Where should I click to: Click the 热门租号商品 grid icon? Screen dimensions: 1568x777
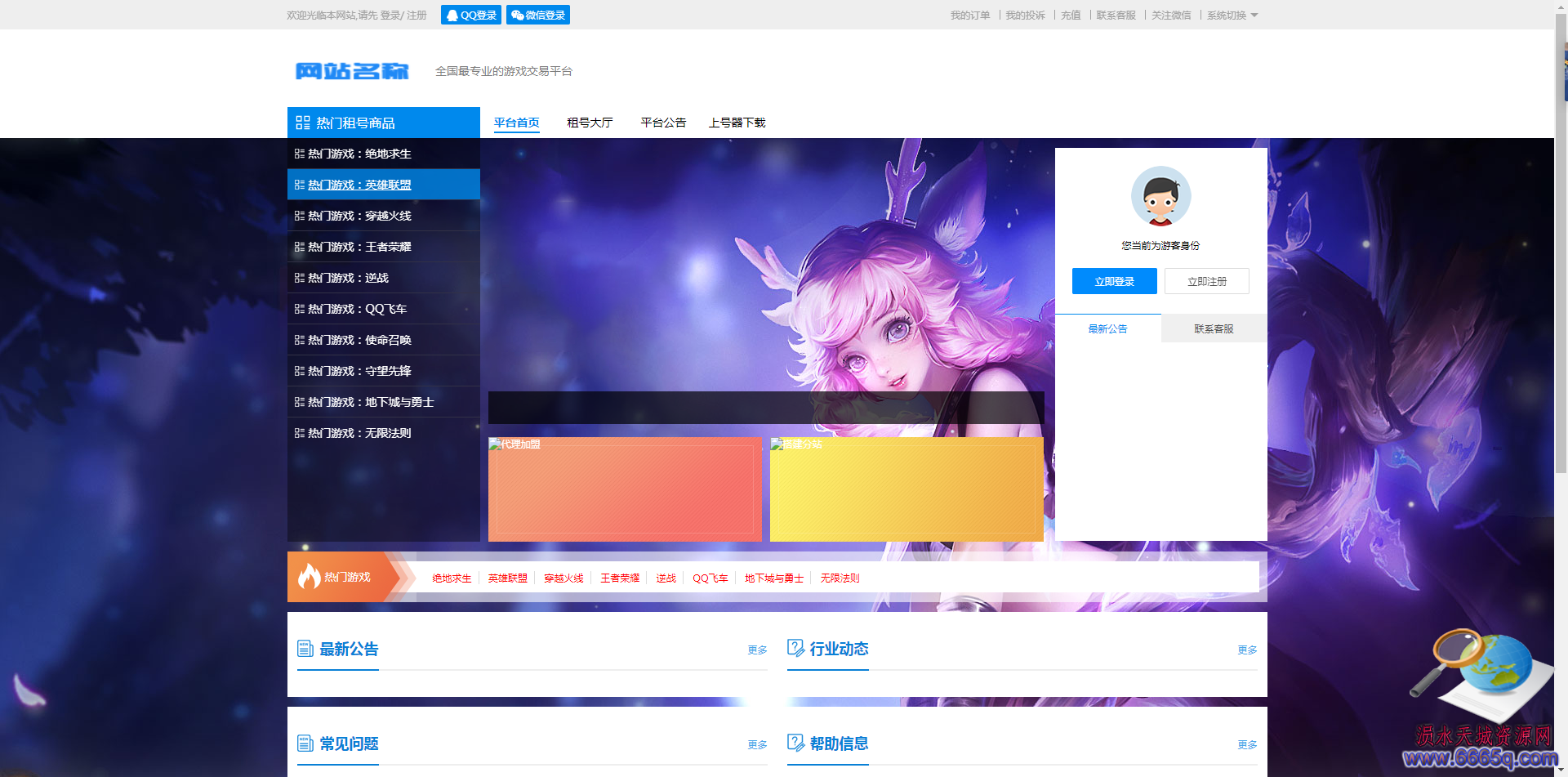pyautogui.click(x=303, y=123)
